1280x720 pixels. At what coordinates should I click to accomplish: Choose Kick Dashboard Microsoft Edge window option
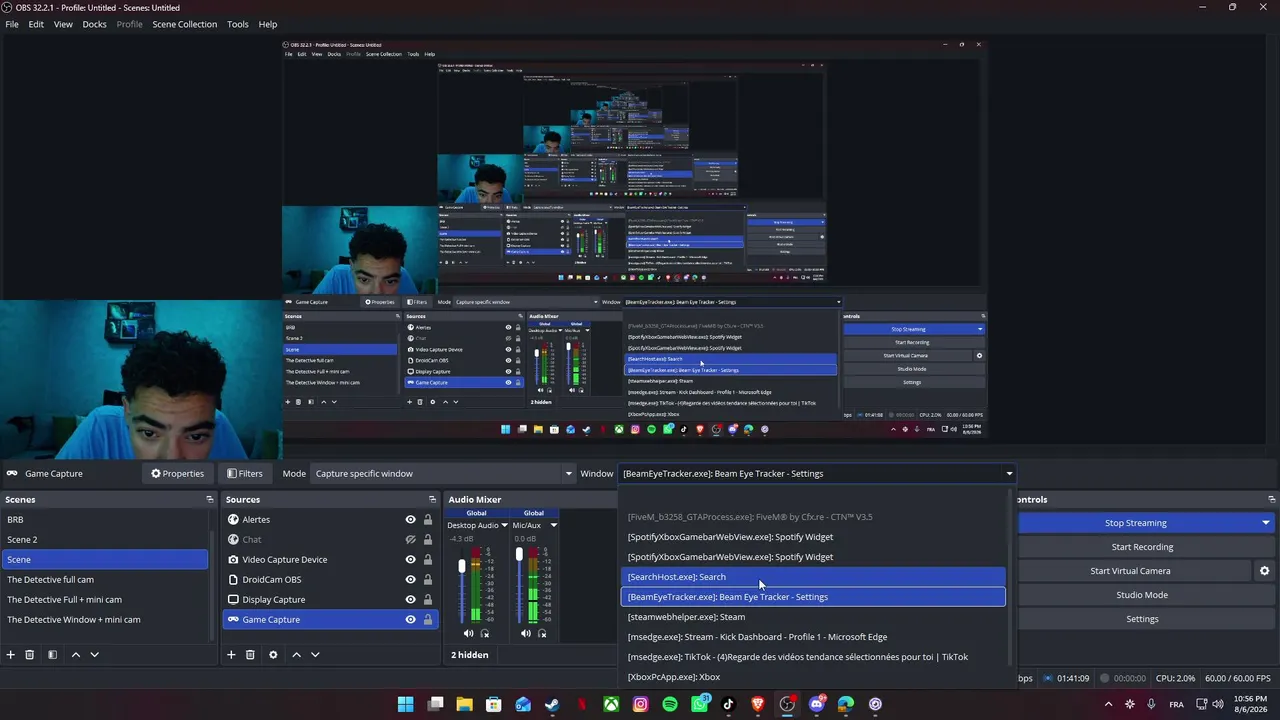point(813,637)
